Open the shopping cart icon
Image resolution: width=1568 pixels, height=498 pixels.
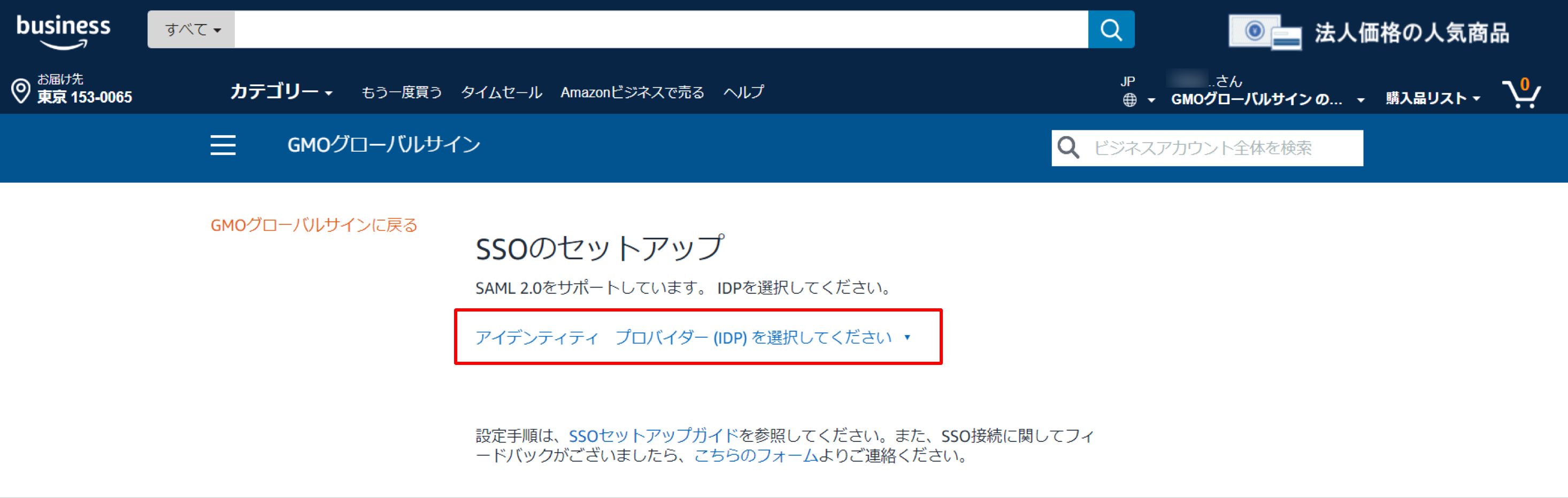1521,93
